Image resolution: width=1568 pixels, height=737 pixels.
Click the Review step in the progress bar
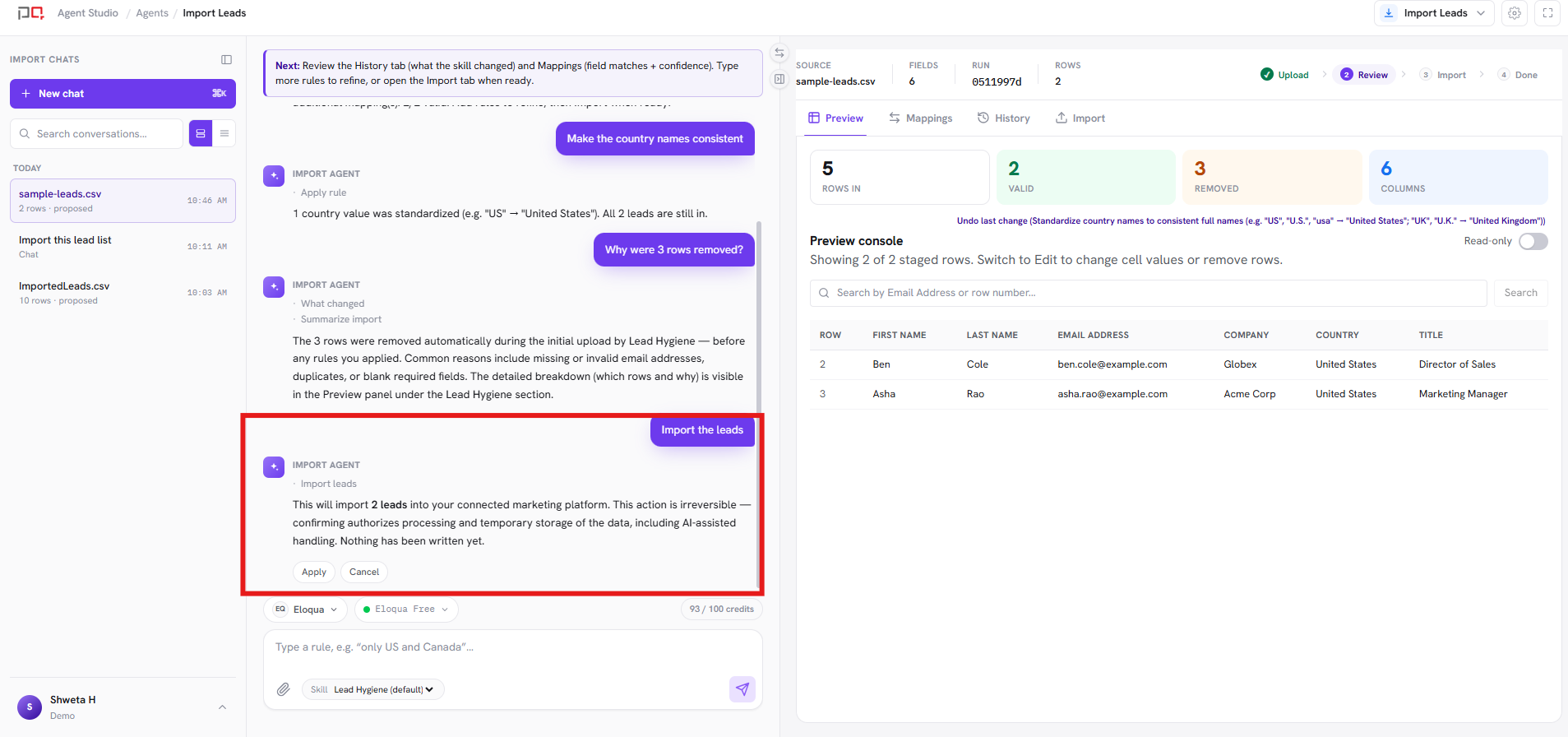(x=1364, y=75)
